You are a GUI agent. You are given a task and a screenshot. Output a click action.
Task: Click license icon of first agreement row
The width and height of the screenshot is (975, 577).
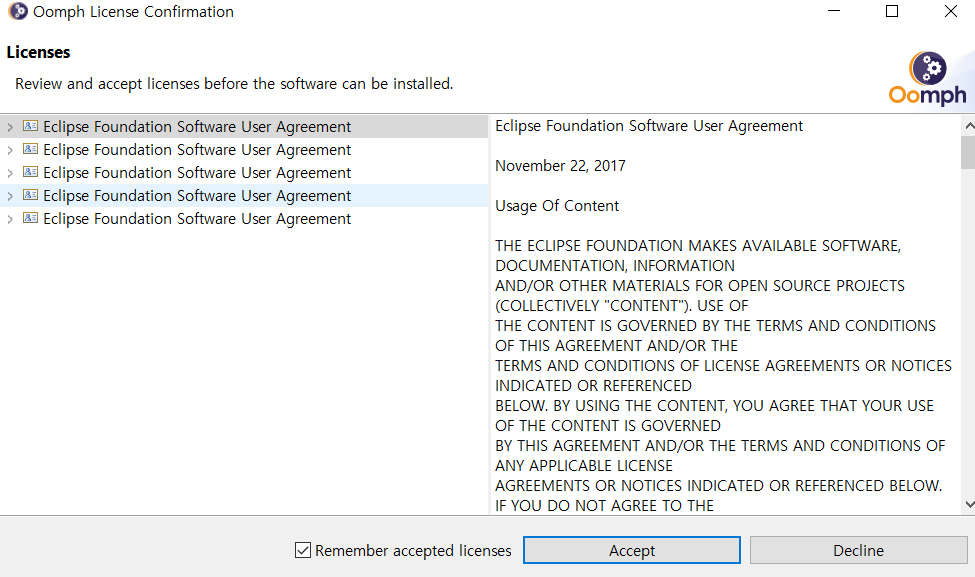(30, 126)
